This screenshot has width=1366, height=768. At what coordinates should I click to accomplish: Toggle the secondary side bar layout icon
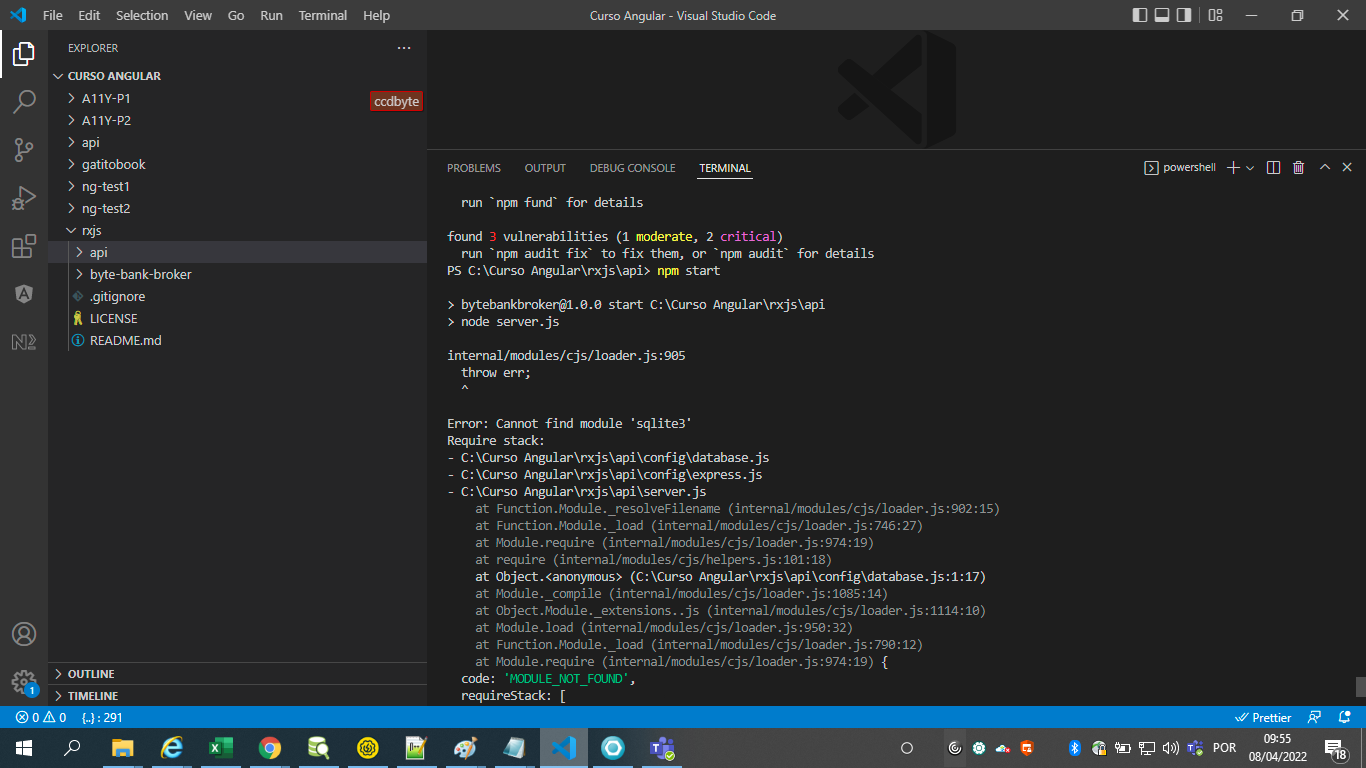pyautogui.click(x=1184, y=15)
